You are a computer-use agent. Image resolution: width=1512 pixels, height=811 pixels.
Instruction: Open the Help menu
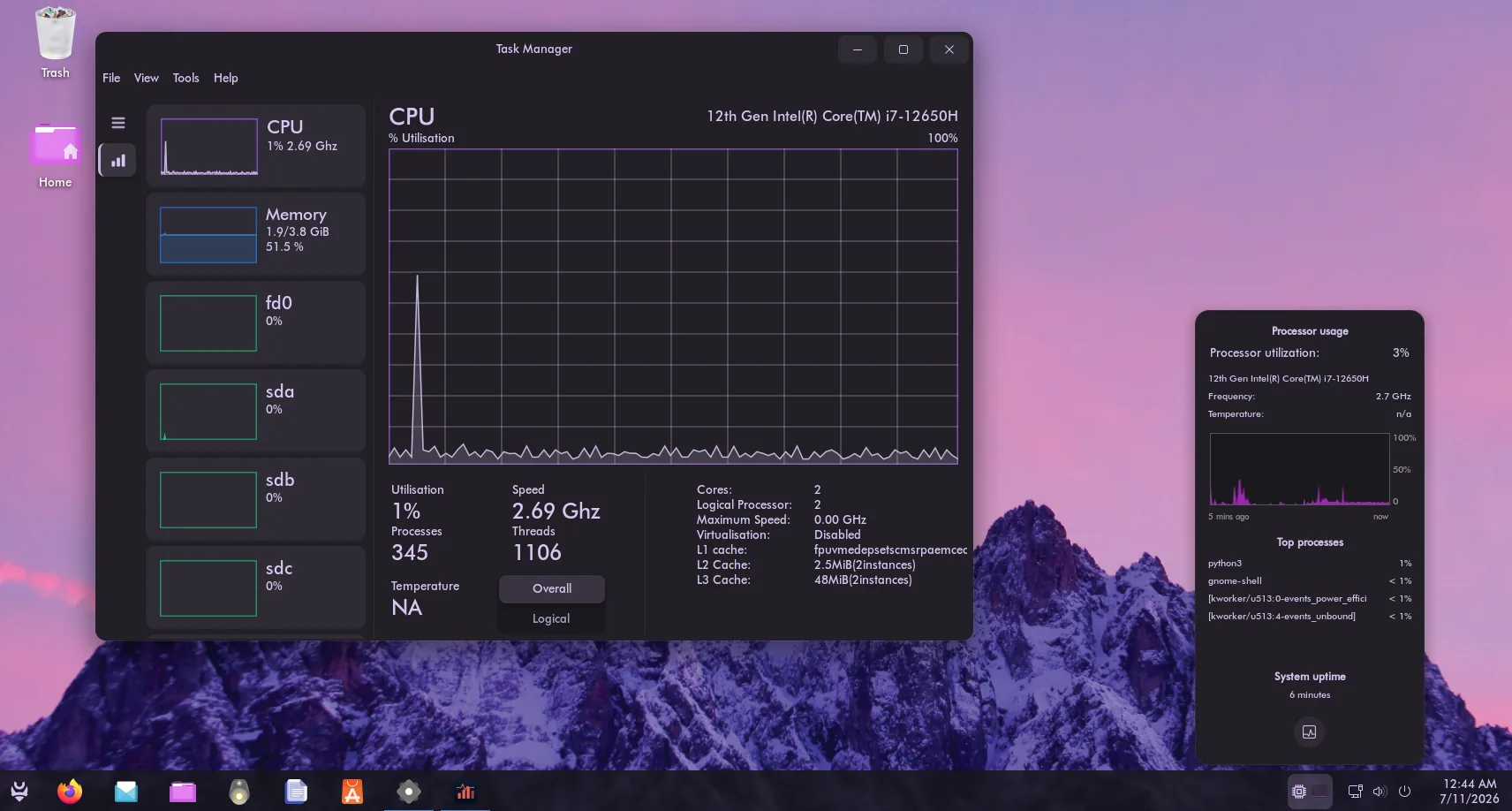click(226, 78)
